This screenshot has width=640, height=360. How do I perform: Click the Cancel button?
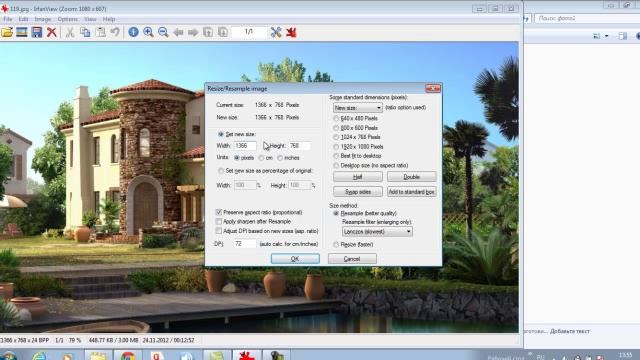pyautogui.click(x=352, y=259)
